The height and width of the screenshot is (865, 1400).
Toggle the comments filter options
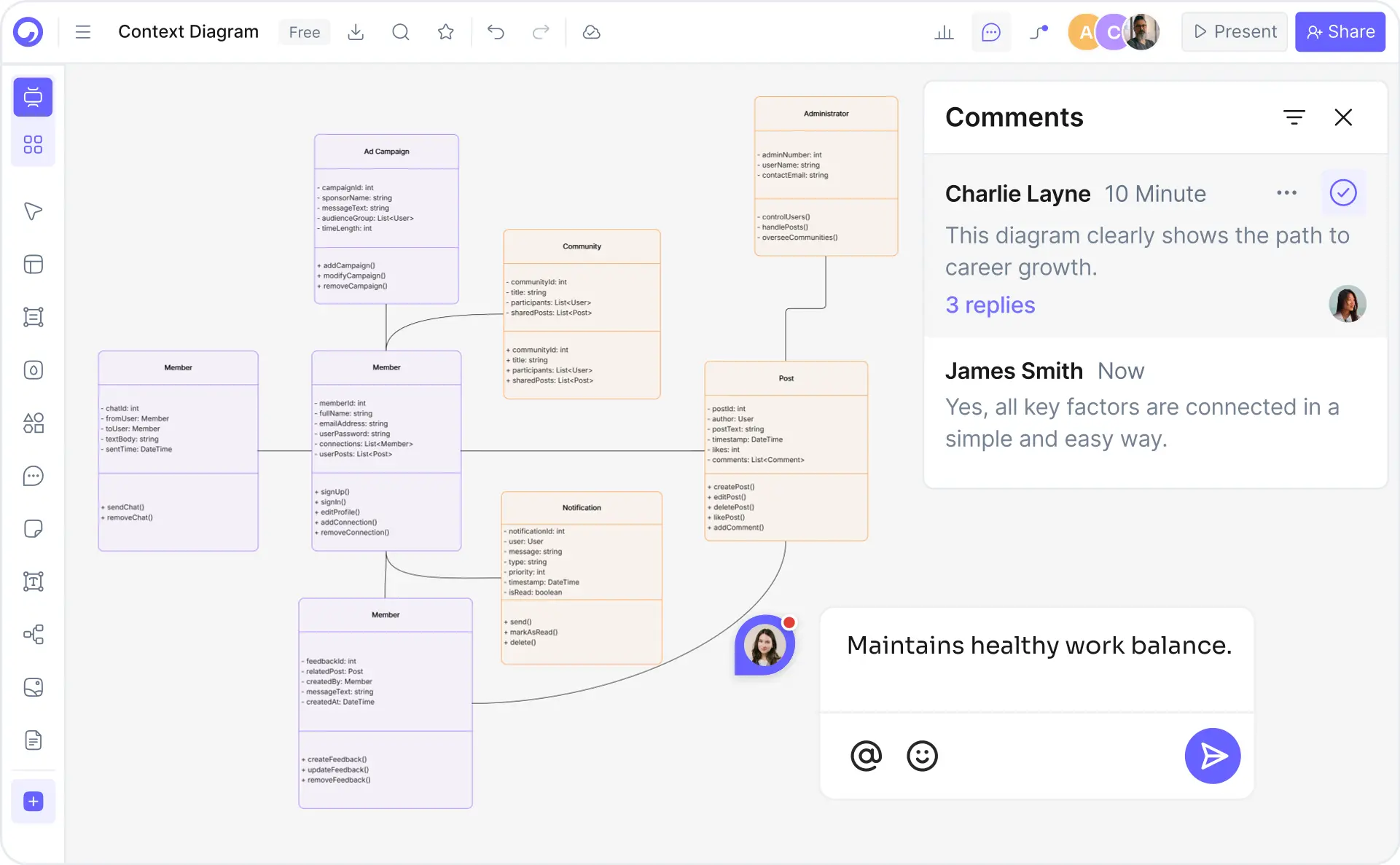1295,117
